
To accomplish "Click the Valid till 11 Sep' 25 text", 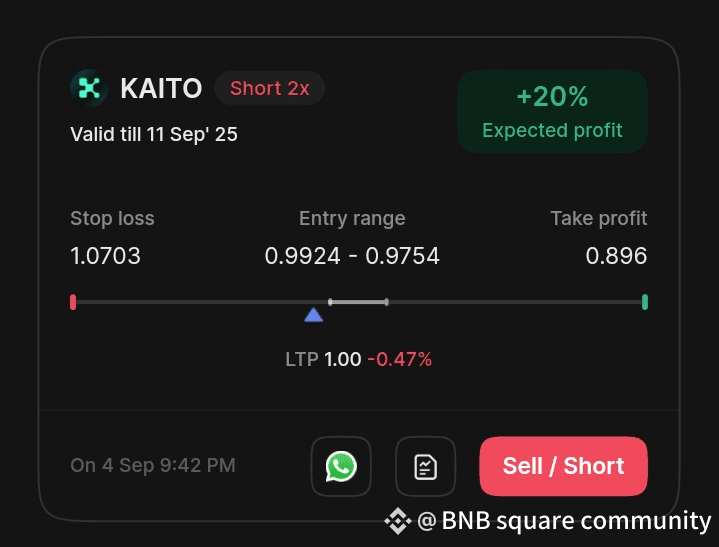I will (x=154, y=134).
